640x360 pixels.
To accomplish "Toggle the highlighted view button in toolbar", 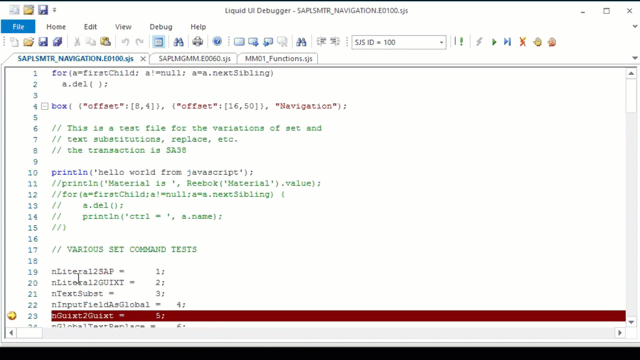I will [158, 42].
